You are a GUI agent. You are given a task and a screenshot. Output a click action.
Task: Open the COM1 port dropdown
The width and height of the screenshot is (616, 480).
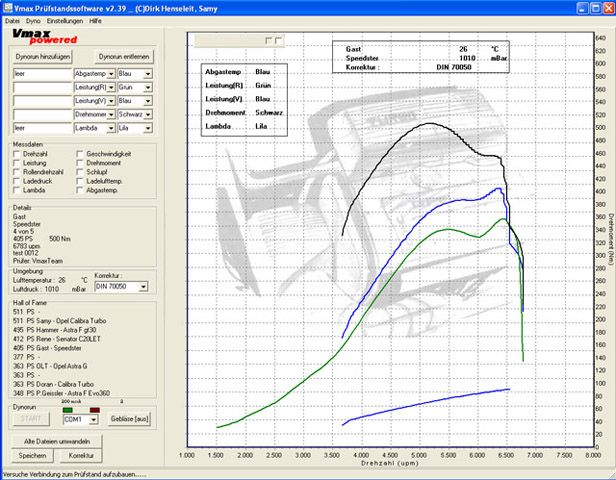click(93, 420)
